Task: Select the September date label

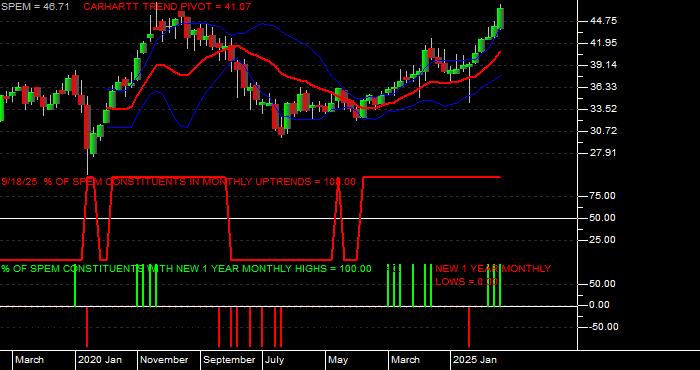Action: [x=229, y=360]
